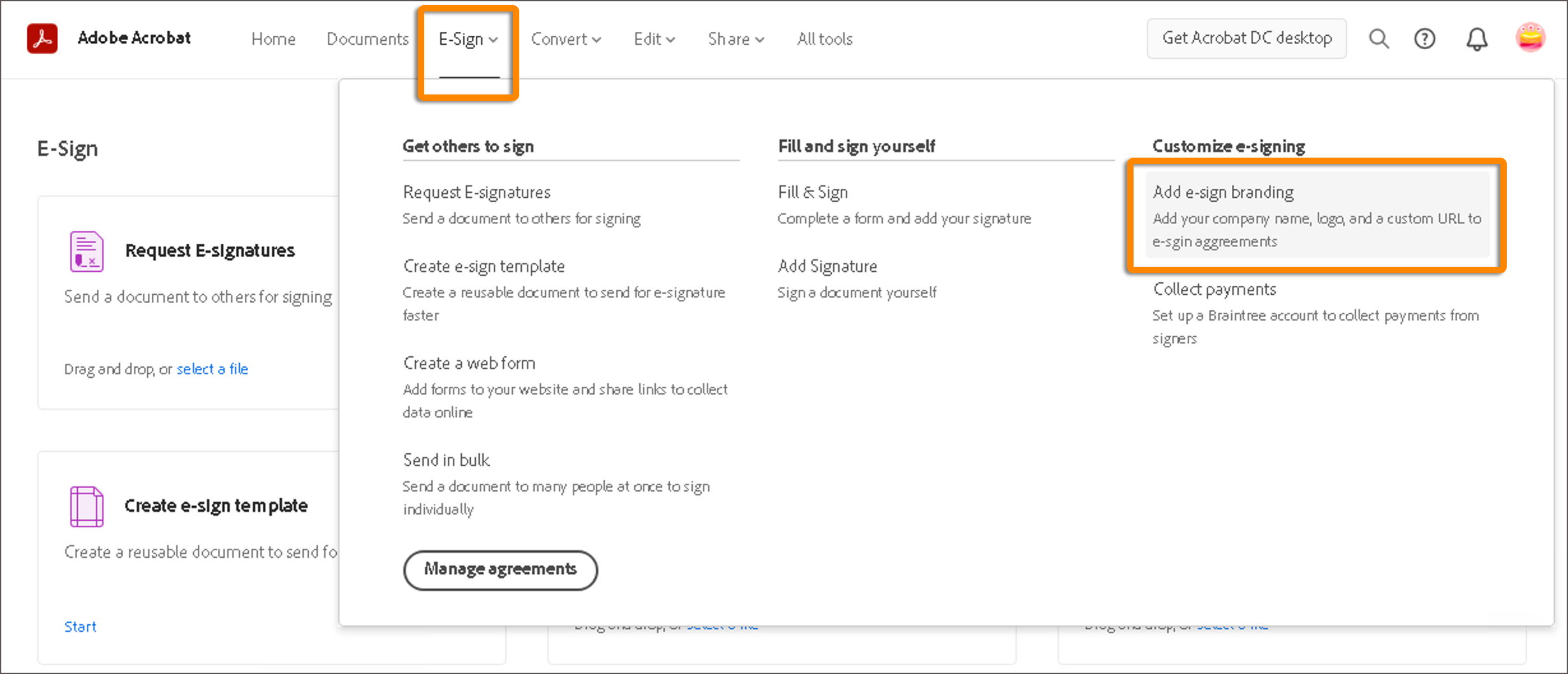Expand the Share dropdown menu
Image resolution: width=1568 pixels, height=674 pixels.
point(736,40)
